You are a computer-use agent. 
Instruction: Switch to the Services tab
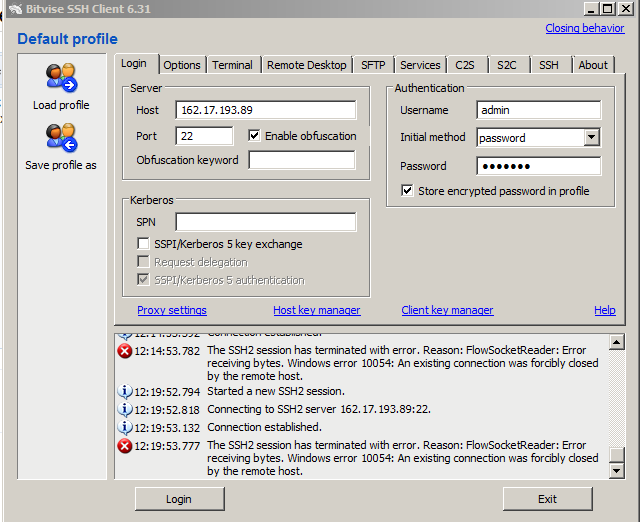pyautogui.click(x=420, y=65)
